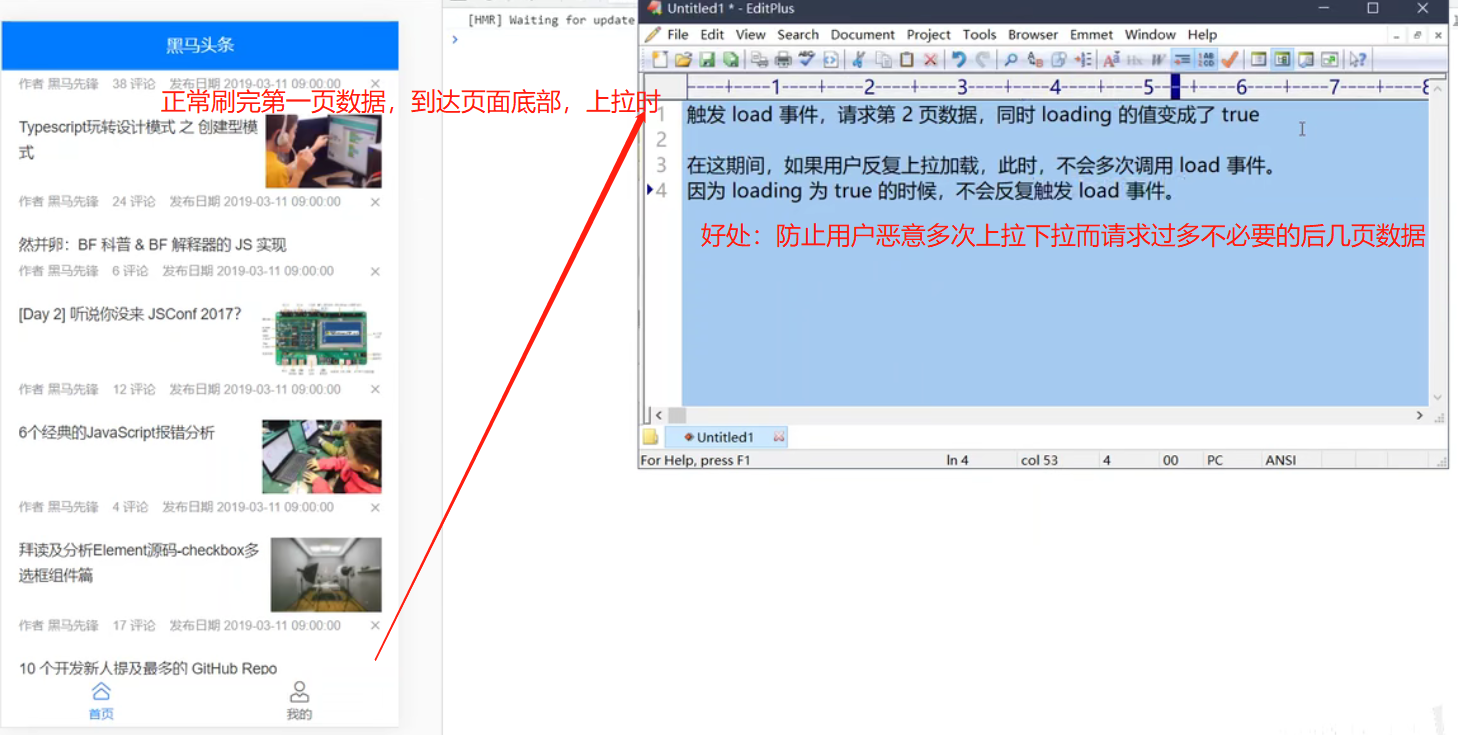Save the document with the floppy icon
The height and width of the screenshot is (735, 1458).
click(x=707, y=60)
